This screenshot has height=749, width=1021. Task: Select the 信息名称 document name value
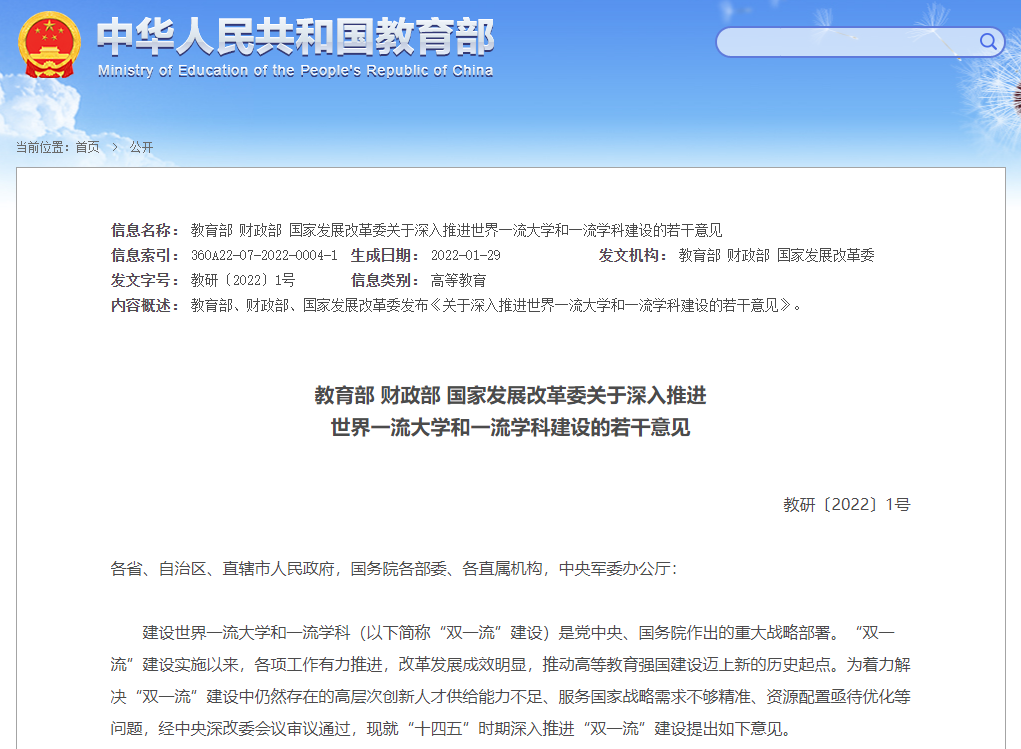point(456,230)
